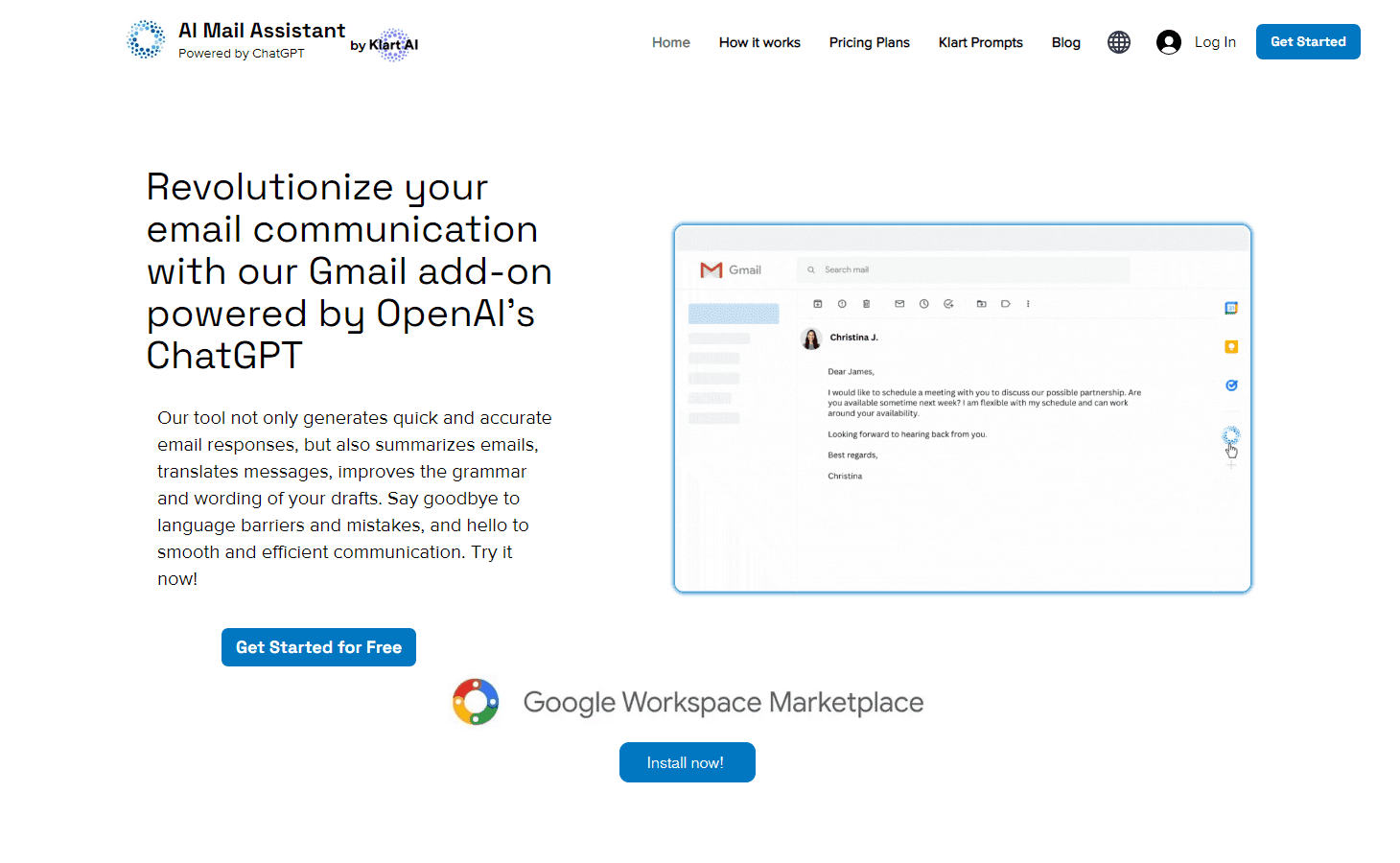
Task: Click the move to folder icon in demo
Action: pyautogui.click(x=981, y=304)
